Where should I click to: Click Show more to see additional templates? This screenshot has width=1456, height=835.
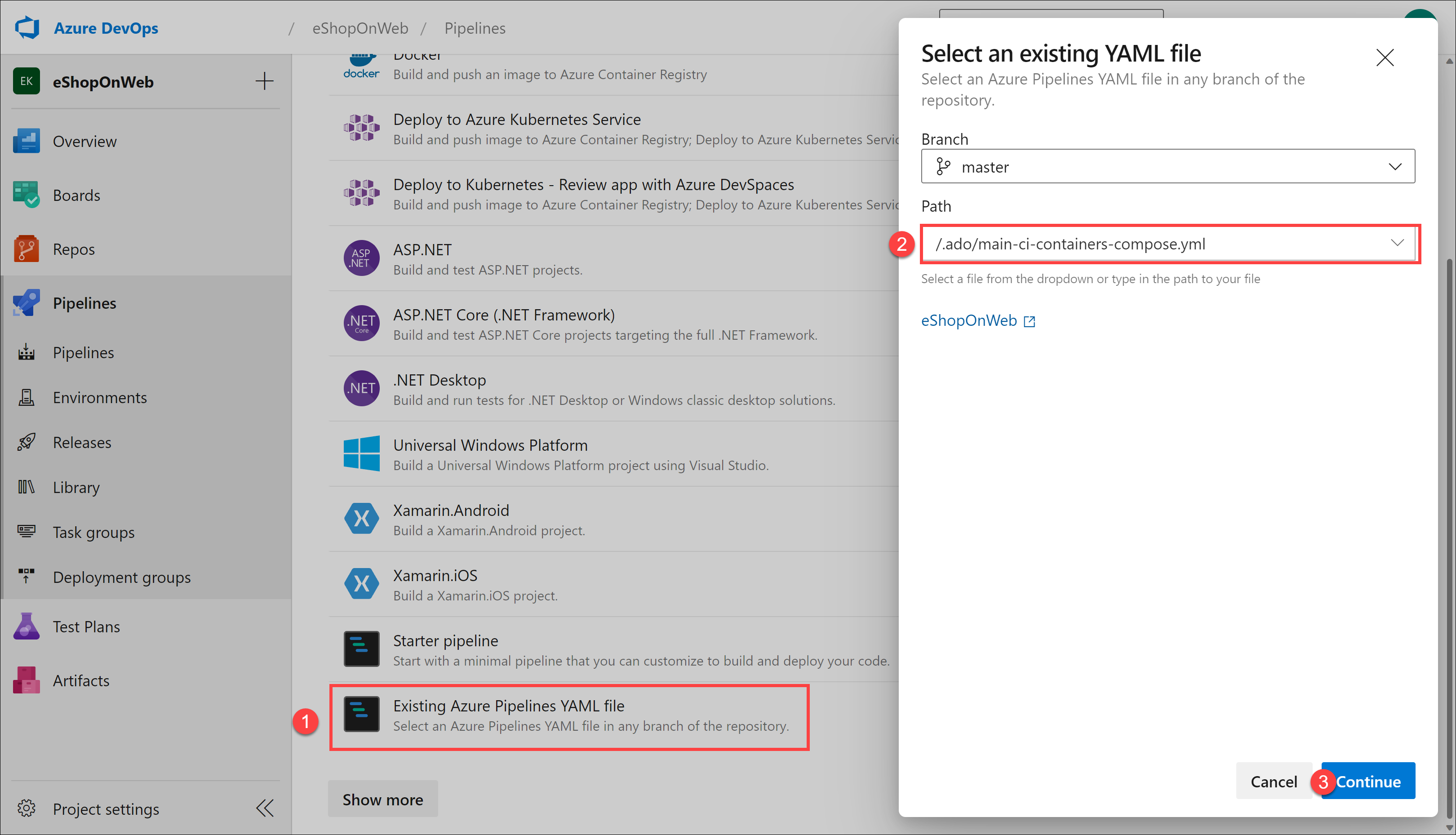(x=383, y=799)
